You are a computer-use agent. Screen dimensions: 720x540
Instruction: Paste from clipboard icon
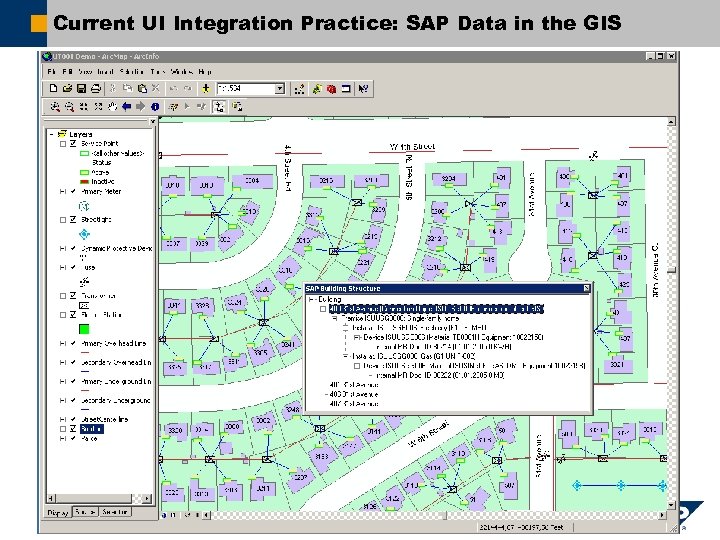click(142, 89)
